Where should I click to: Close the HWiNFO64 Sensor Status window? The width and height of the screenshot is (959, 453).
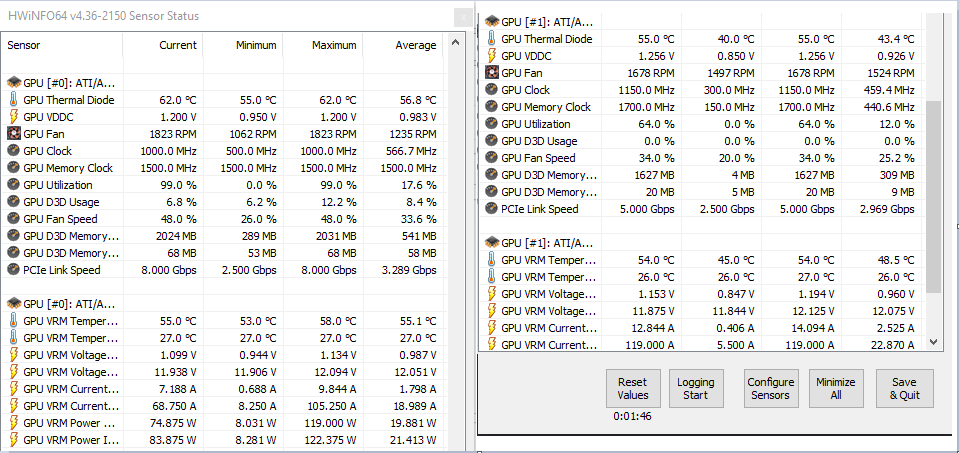pyautogui.click(x=463, y=18)
